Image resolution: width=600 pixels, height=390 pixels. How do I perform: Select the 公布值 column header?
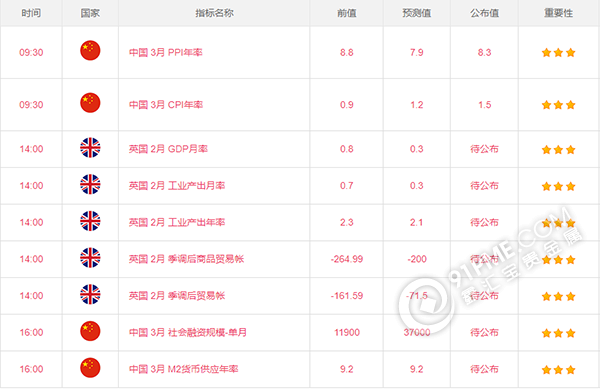pos(484,13)
